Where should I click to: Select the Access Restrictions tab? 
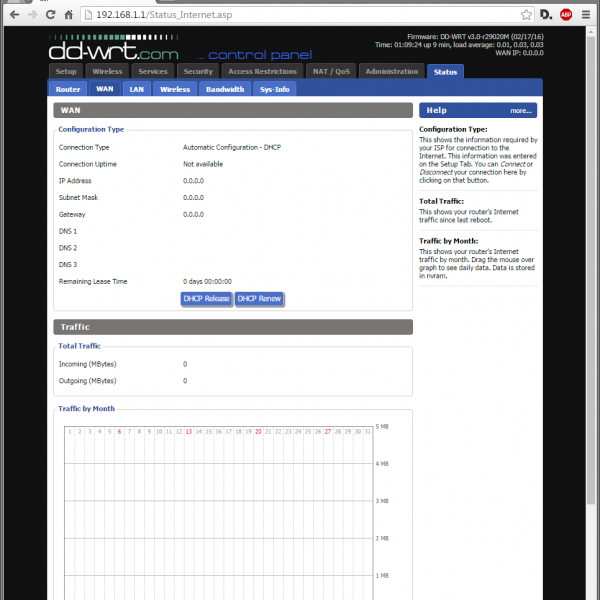[x=262, y=72]
